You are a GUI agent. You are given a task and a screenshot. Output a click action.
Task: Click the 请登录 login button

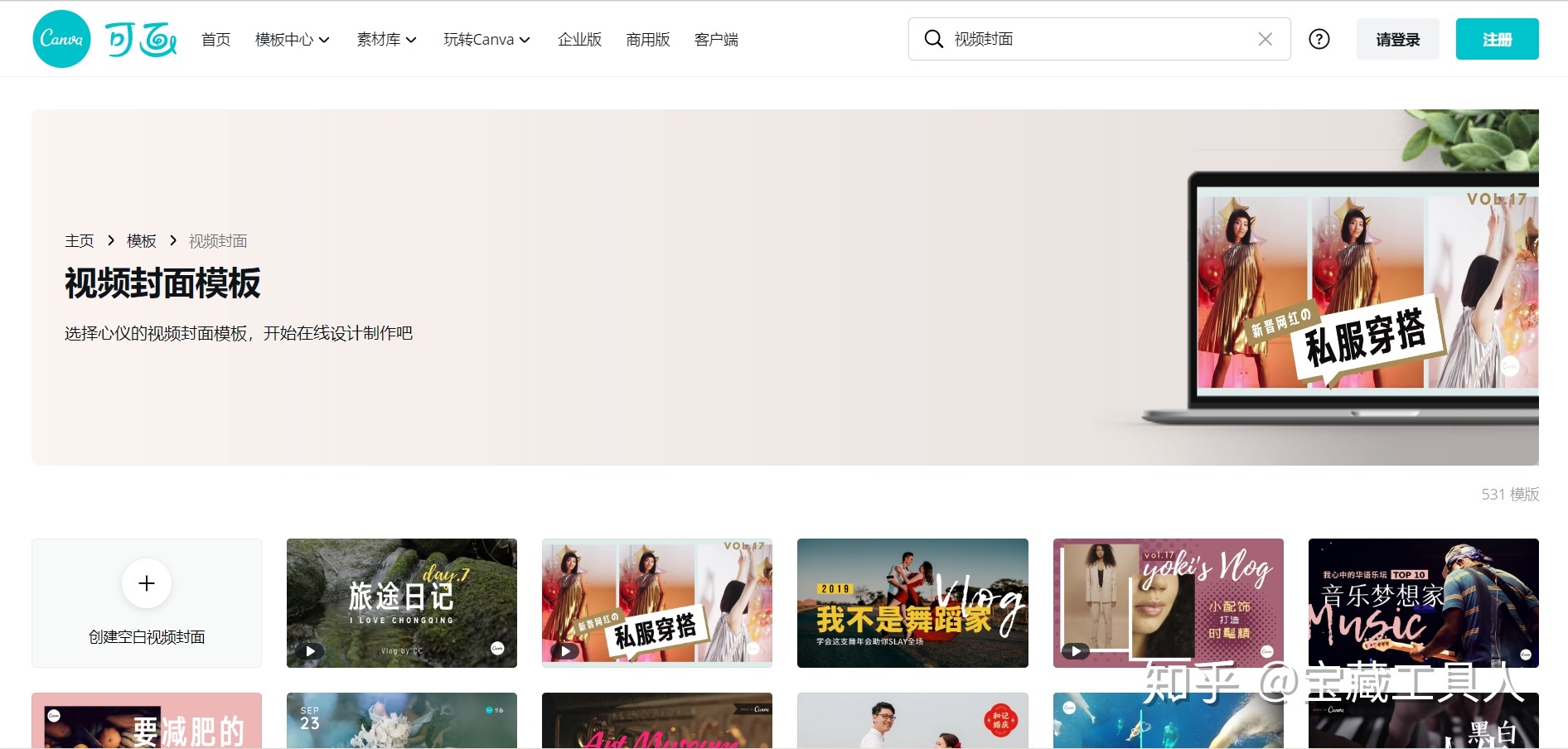click(1397, 40)
